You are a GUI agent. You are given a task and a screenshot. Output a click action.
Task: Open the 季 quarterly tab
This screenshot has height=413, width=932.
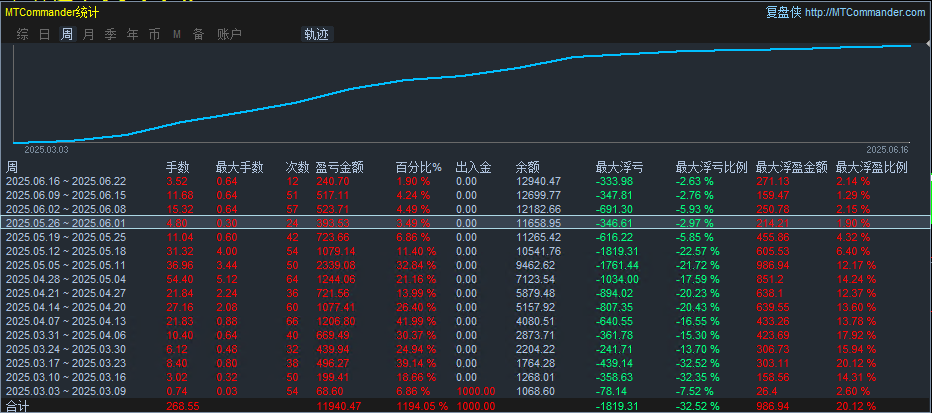[111, 34]
